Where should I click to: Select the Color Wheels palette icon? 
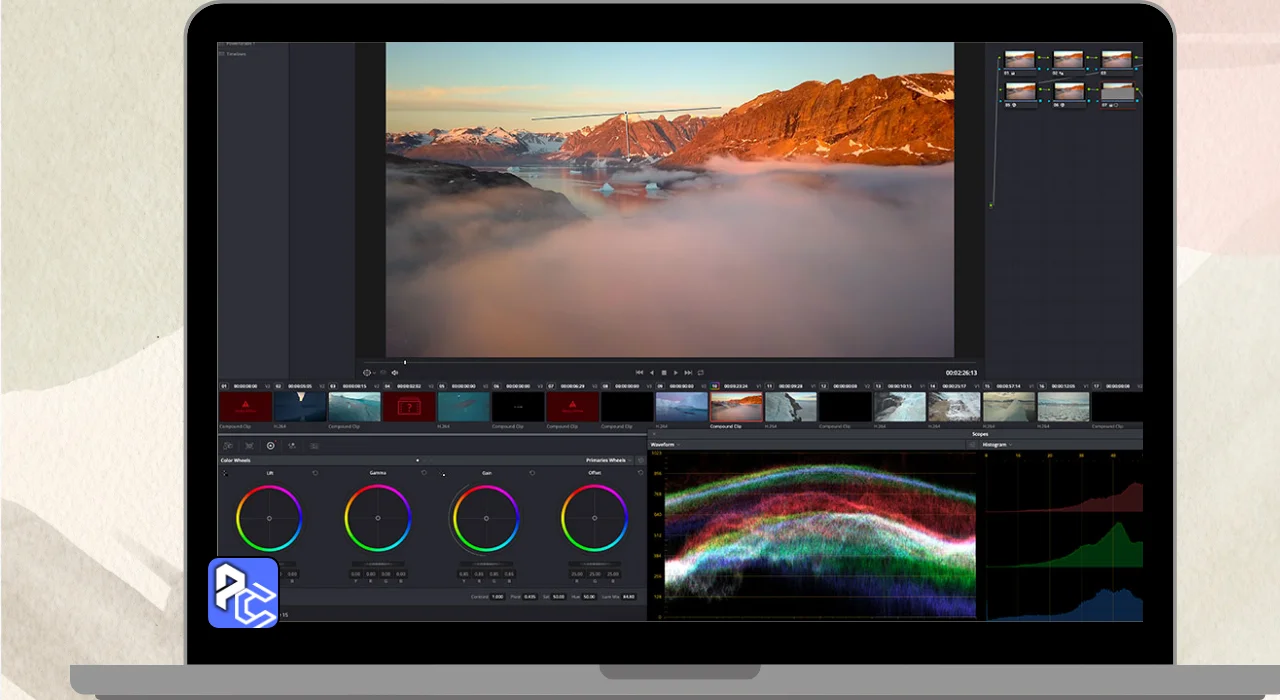point(270,446)
